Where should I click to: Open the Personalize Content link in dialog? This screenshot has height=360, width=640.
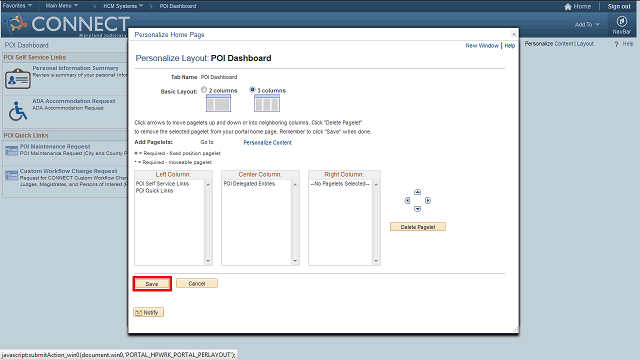pyautogui.click(x=267, y=142)
